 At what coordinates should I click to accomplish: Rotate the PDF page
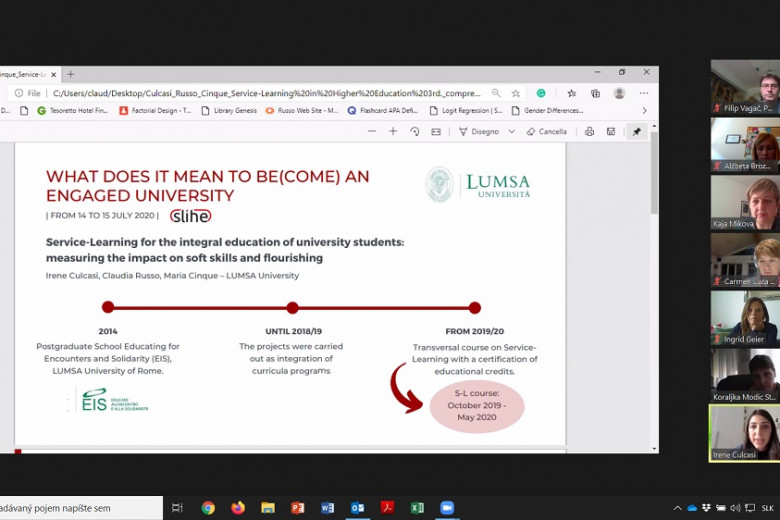tap(414, 131)
